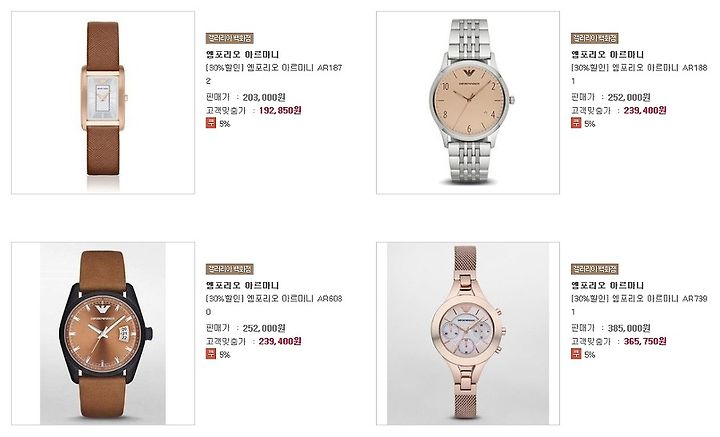This screenshot has height=437, width=720.
Task: Click the brand name above AR7391 listing
Action: click(x=608, y=286)
